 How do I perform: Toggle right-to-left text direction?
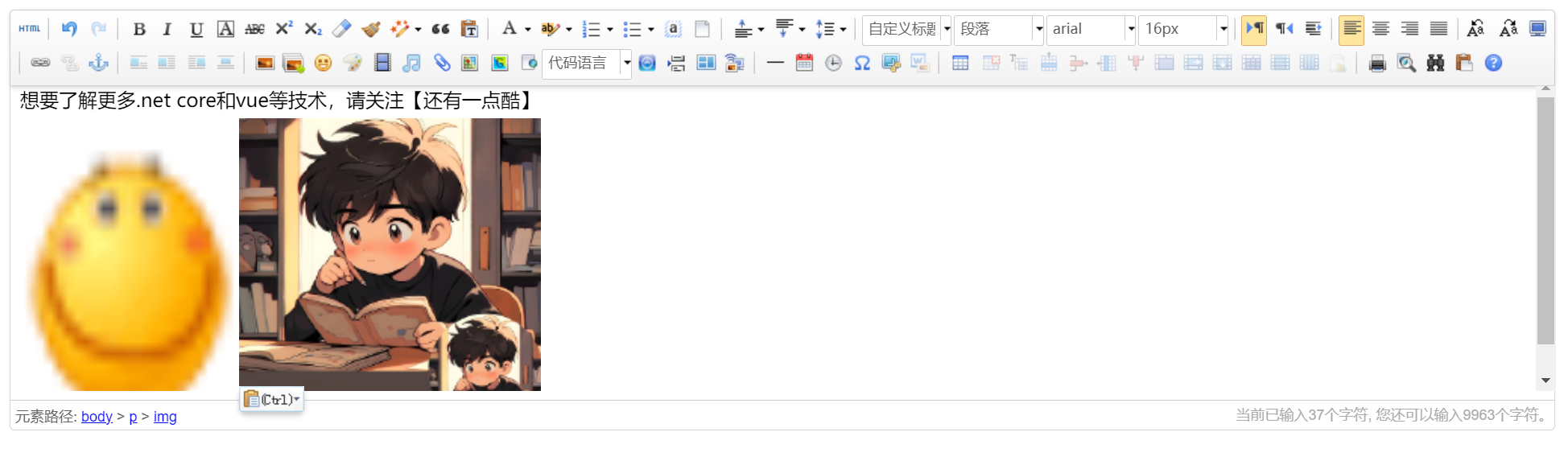(x=1284, y=29)
